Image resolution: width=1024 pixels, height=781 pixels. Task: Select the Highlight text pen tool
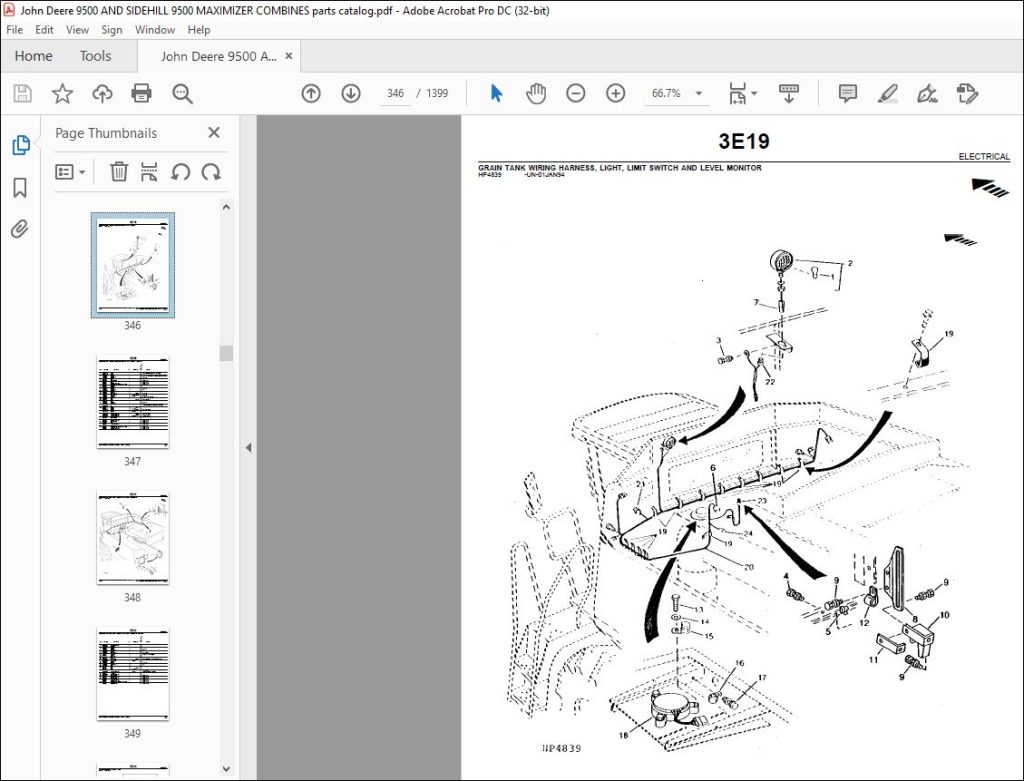point(888,93)
